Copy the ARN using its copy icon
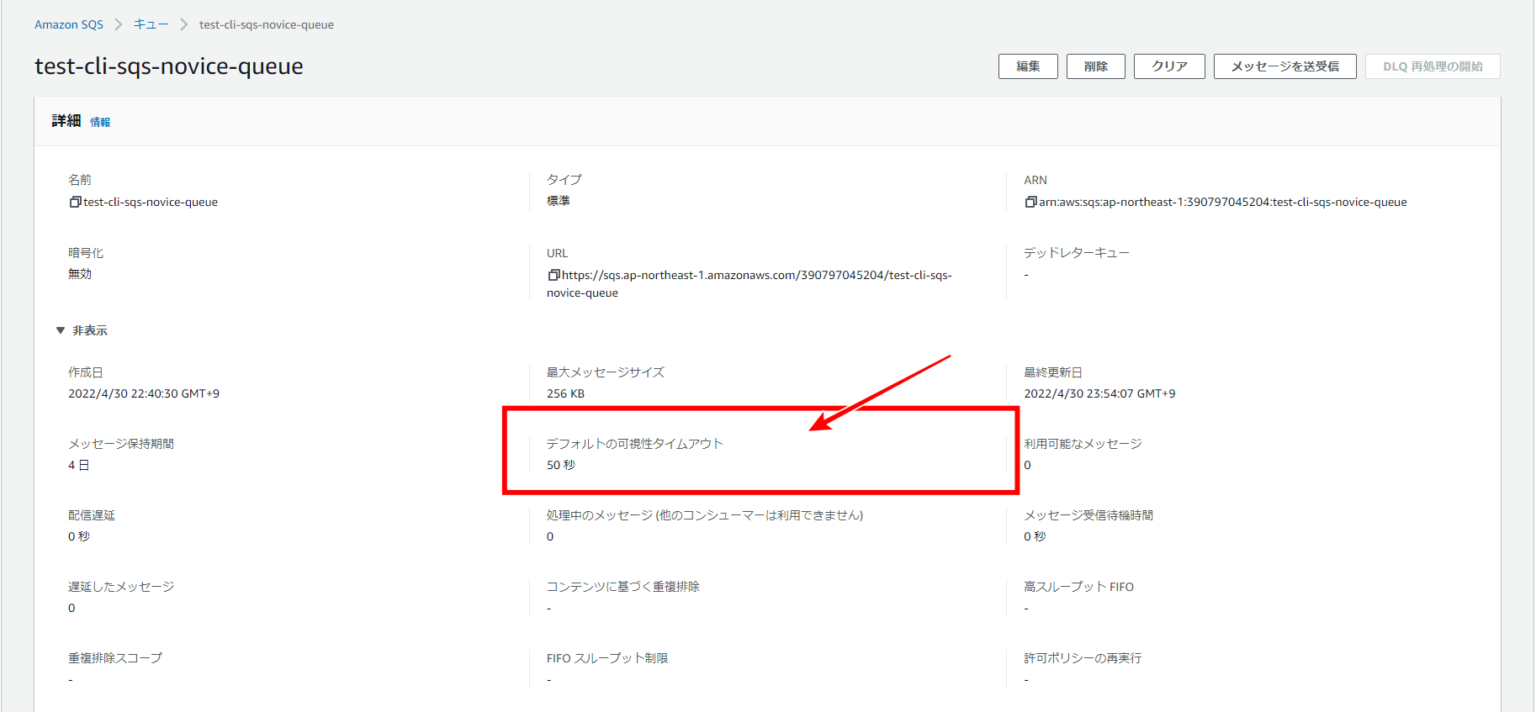The image size is (1536, 712). 1030,202
